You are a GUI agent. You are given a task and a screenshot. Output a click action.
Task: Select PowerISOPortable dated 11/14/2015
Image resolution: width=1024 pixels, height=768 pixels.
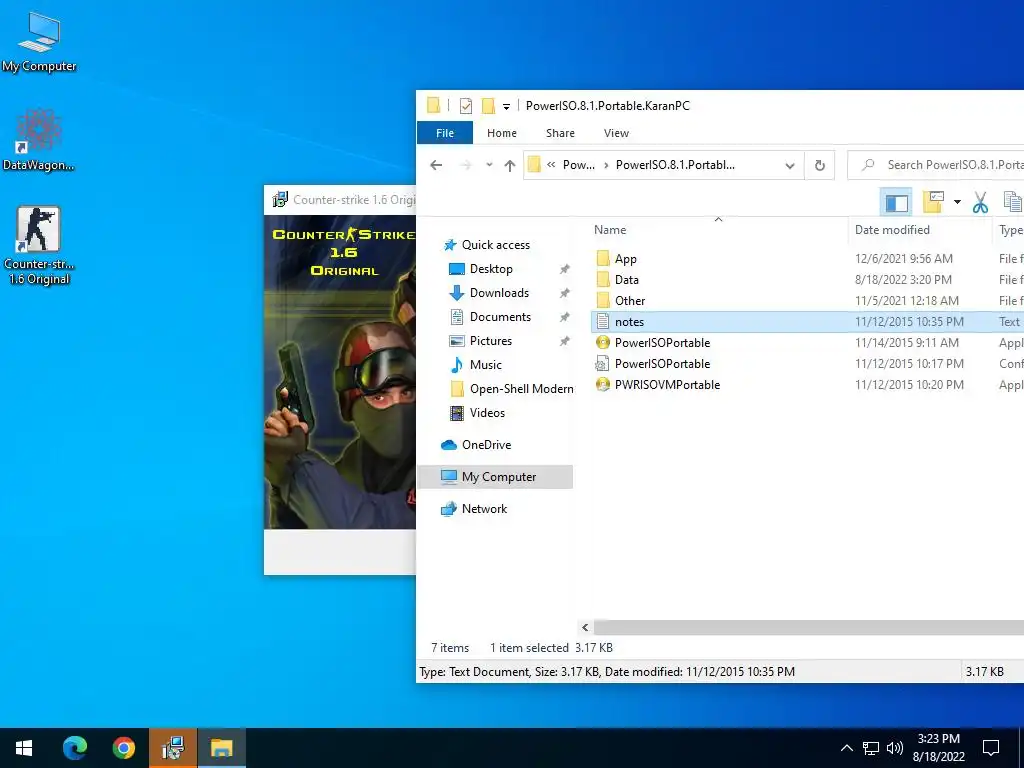click(x=662, y=343)
